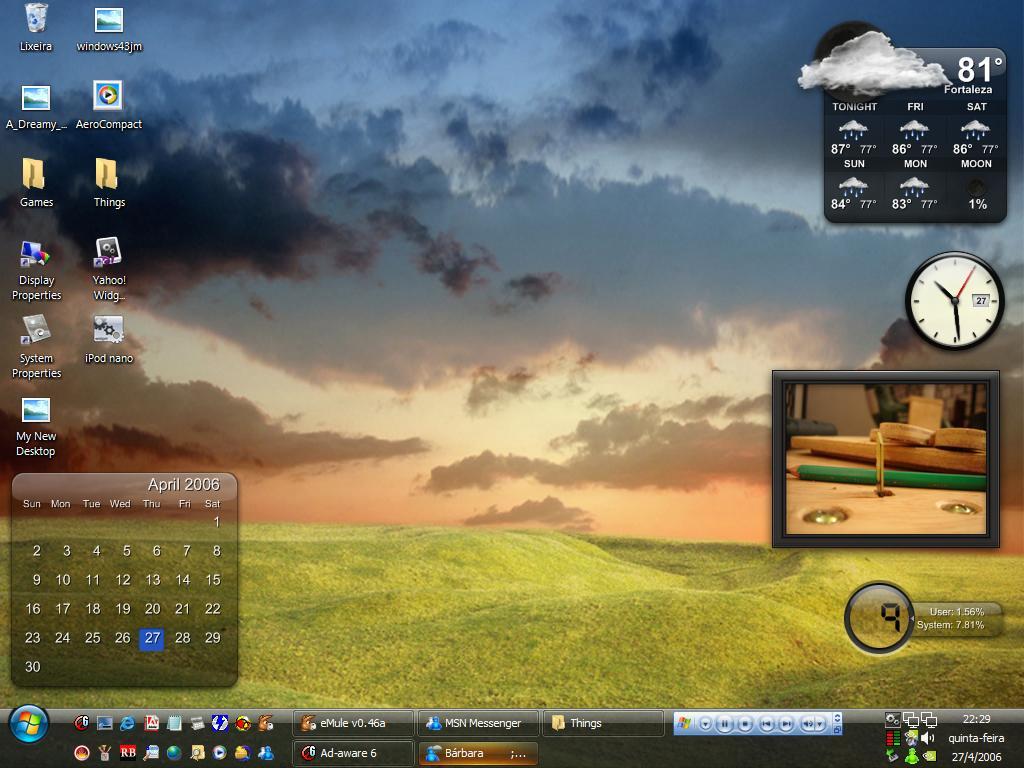Select day 15 in calendar widget
Viewport: 1024px width, 768px height.
213,580
